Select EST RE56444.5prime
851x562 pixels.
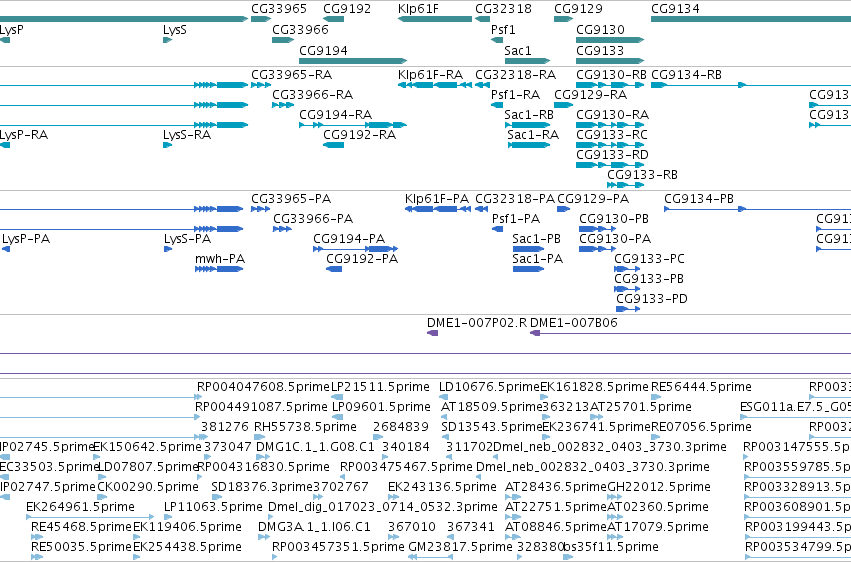coord(701,387)
